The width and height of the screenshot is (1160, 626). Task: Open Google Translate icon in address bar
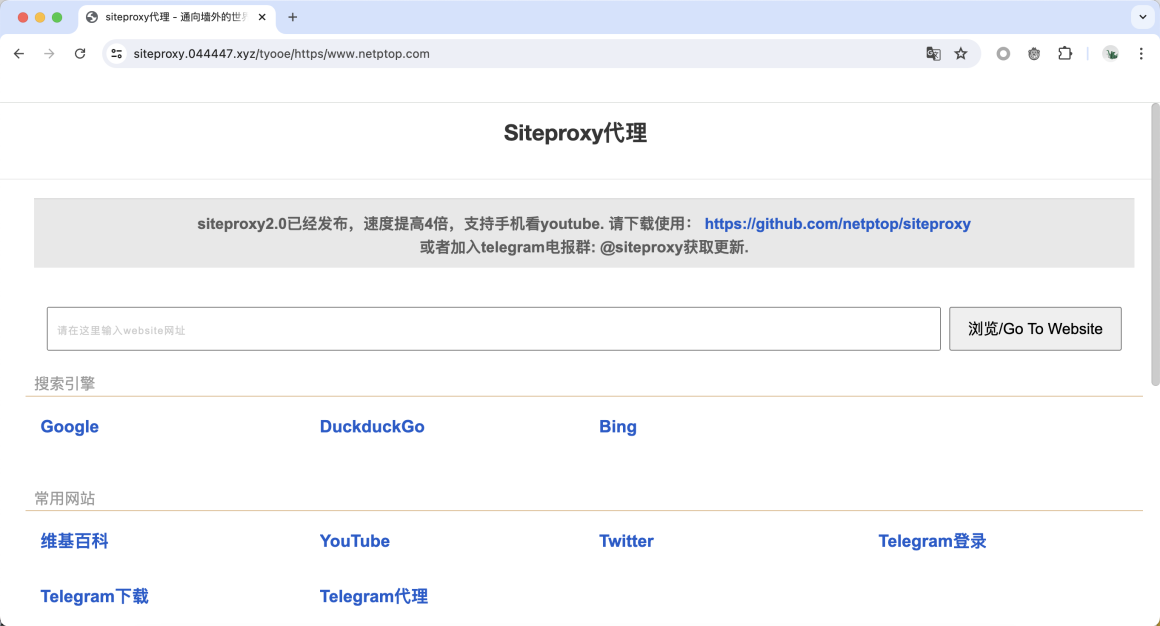[x=933, y=53]
